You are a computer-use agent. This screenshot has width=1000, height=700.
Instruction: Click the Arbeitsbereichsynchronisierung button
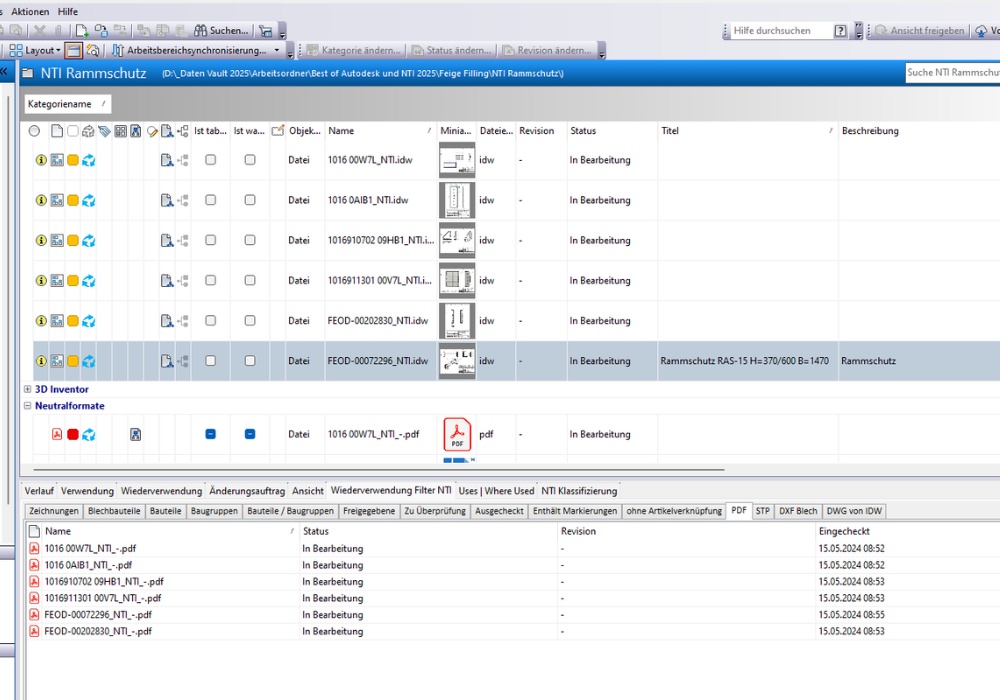click(x=197, y=50)
